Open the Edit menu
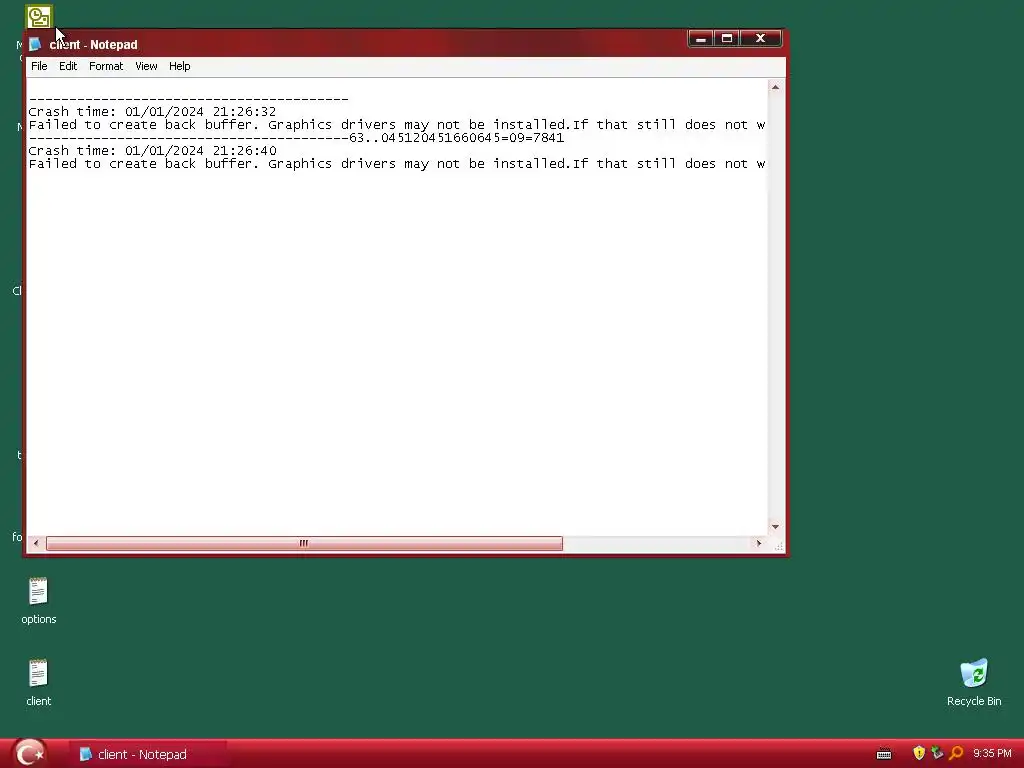 (x=68, y=66)
